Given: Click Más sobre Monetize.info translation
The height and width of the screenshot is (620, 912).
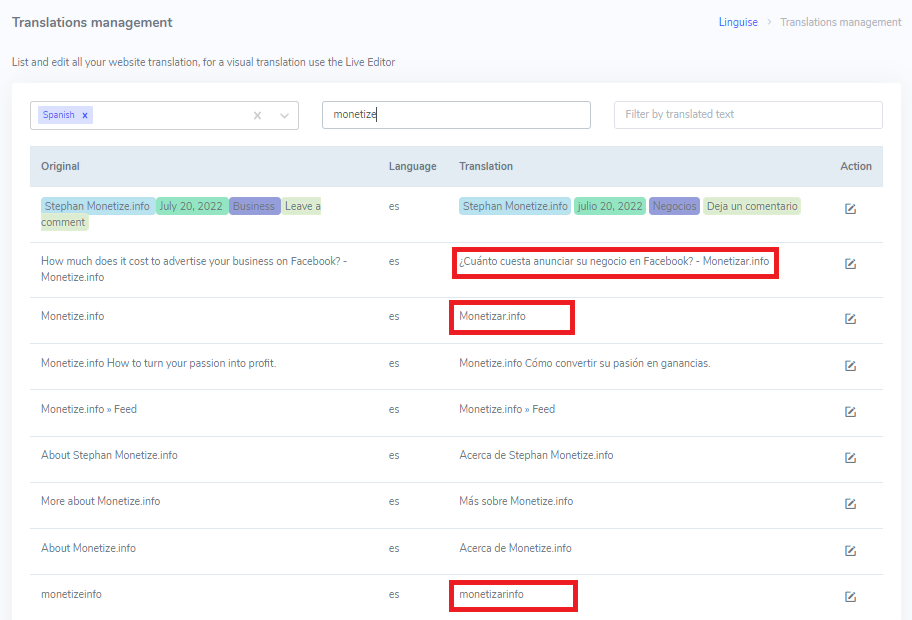Looking at the screenshot, I should (x=516, y=501).
